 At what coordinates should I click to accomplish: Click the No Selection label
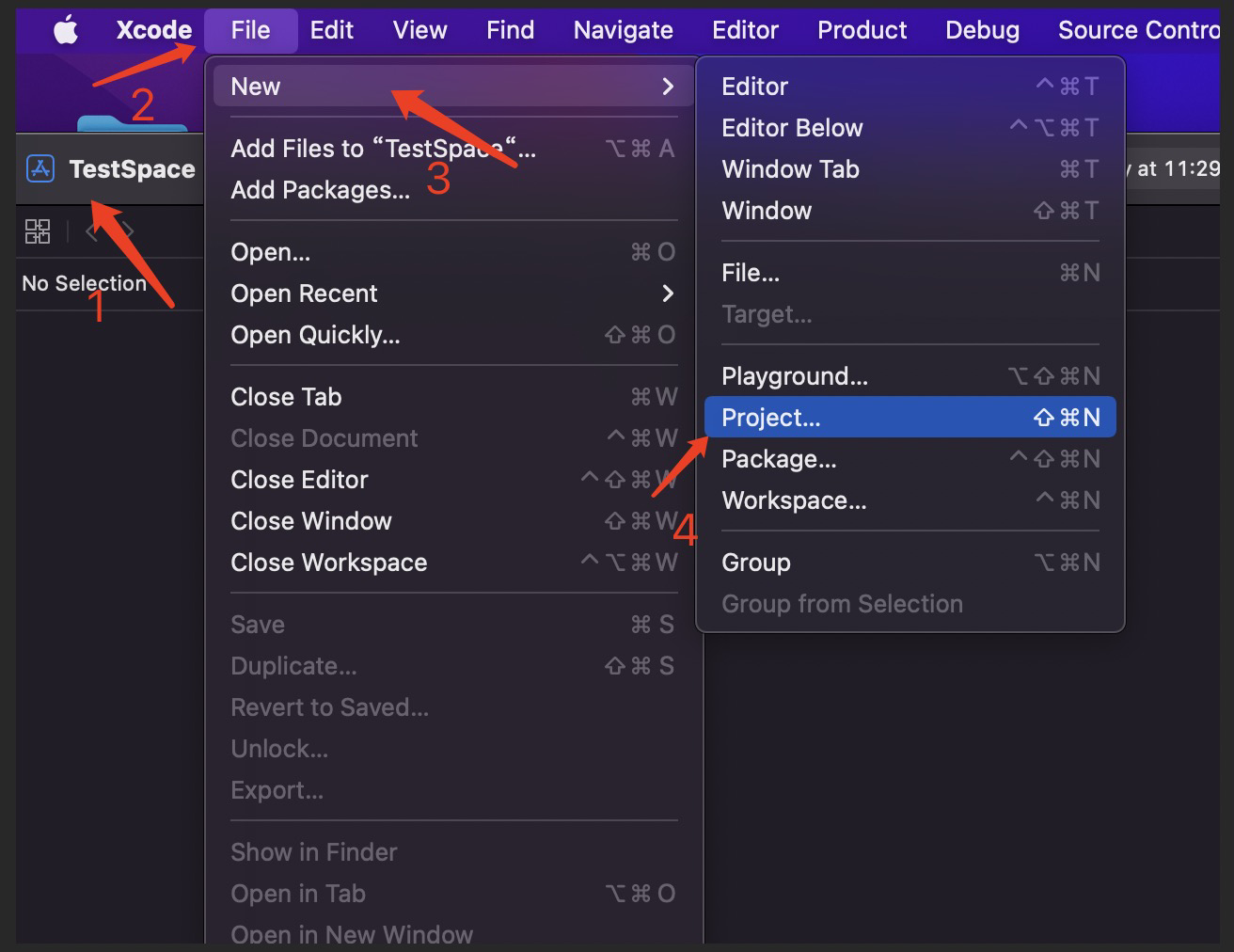(x=85, y=283)
